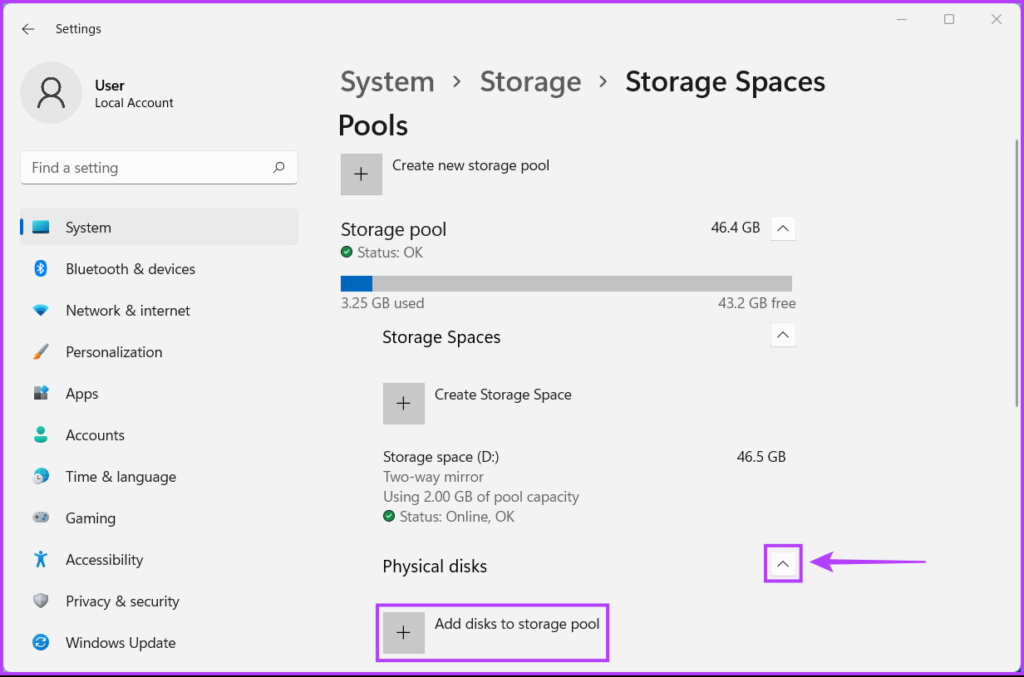Open Personalization from the sidebar
1024x677 pixels.
click(113, 352)
